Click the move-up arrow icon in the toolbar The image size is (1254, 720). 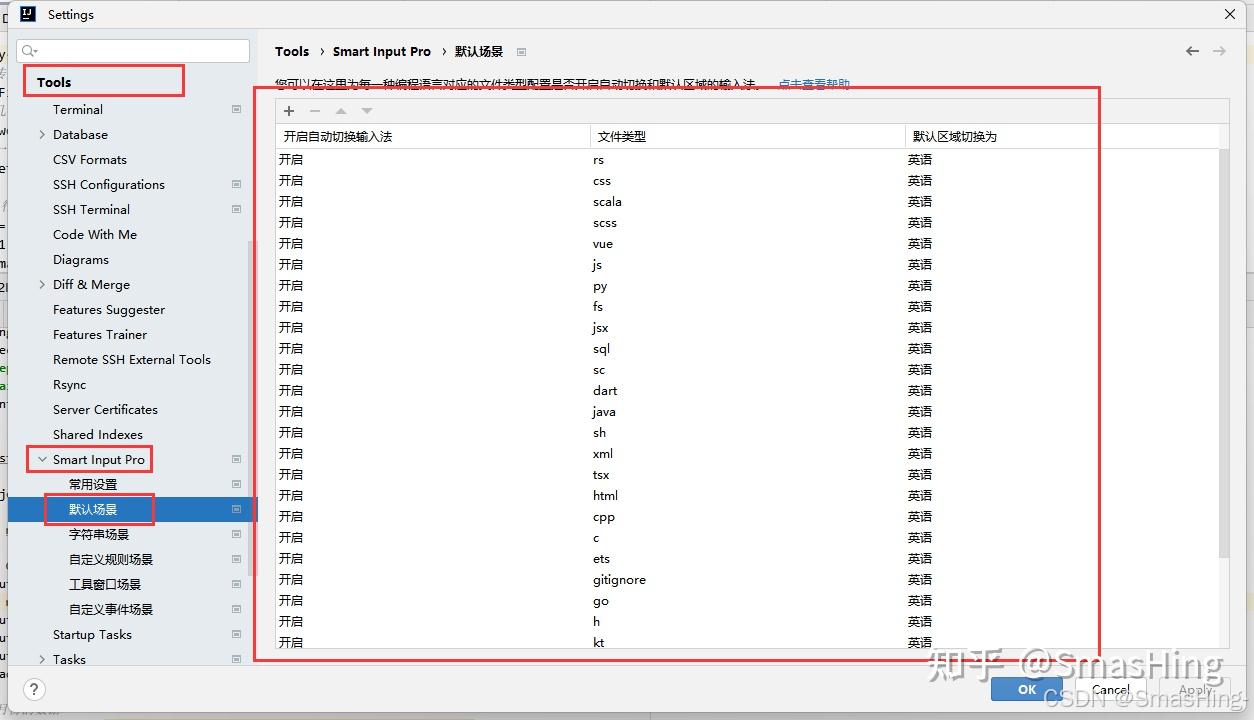point(341,110)
